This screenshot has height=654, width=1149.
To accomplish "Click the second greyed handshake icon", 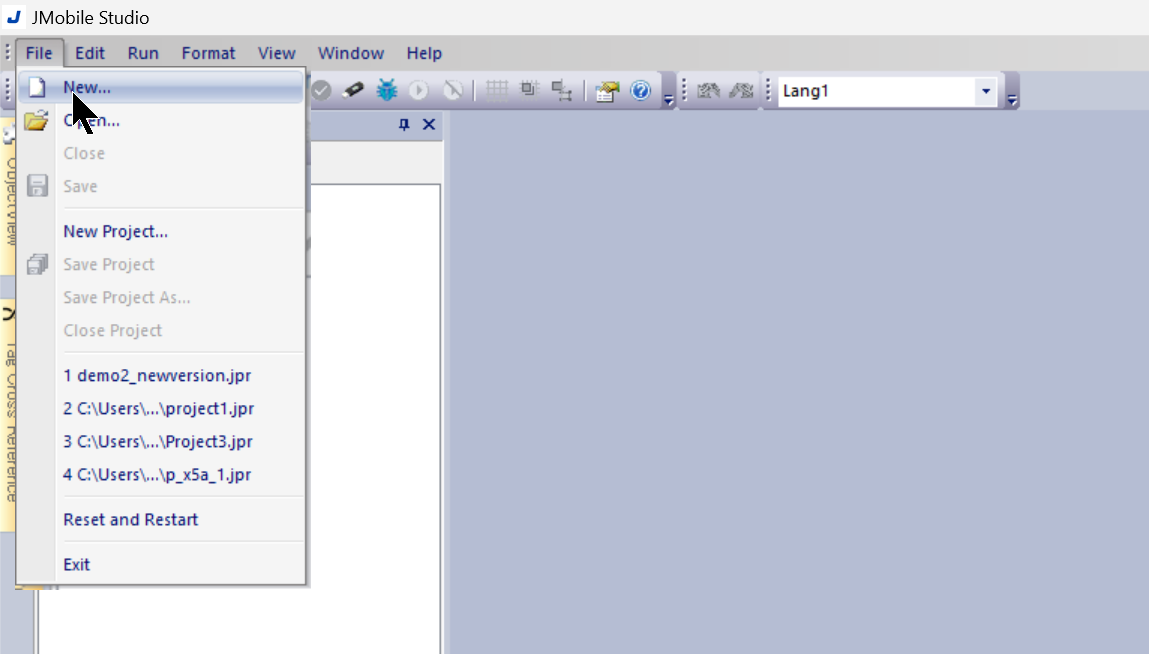I will click(742, 90).
